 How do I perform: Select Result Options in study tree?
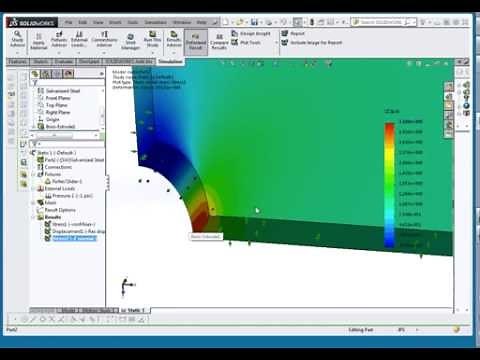point(57,210)
